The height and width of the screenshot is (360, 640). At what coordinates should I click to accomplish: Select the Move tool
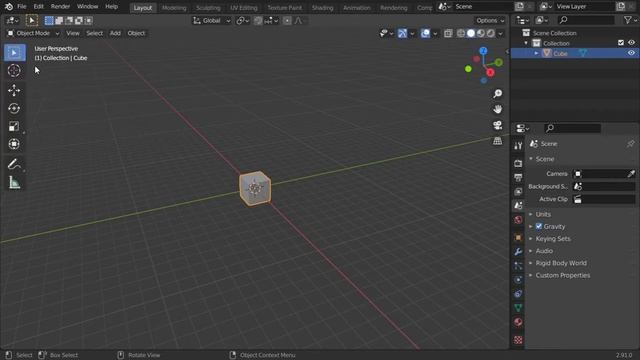(x=14, y=90)
